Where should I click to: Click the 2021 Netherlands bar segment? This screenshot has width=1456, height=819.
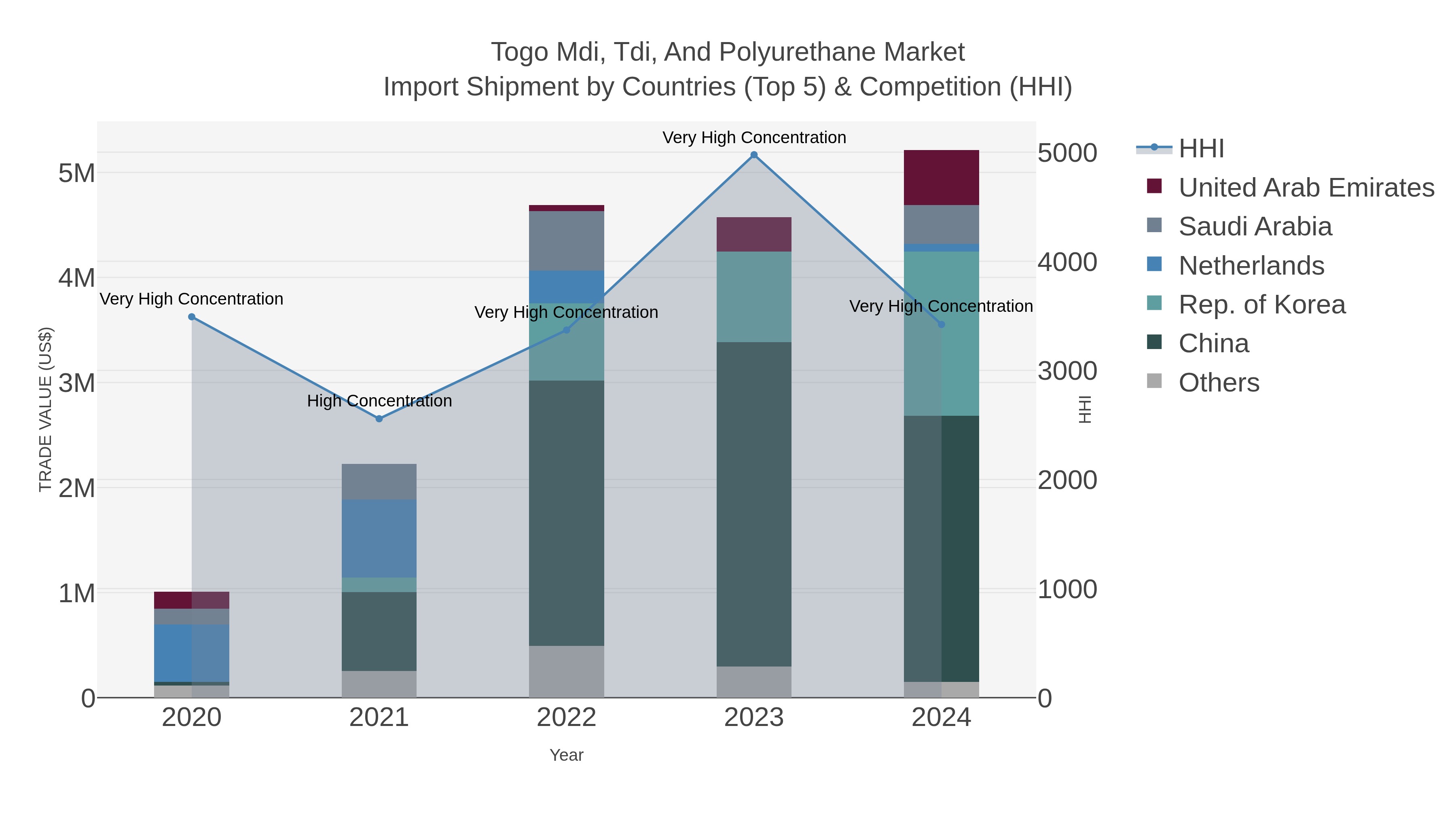point(379,539)
